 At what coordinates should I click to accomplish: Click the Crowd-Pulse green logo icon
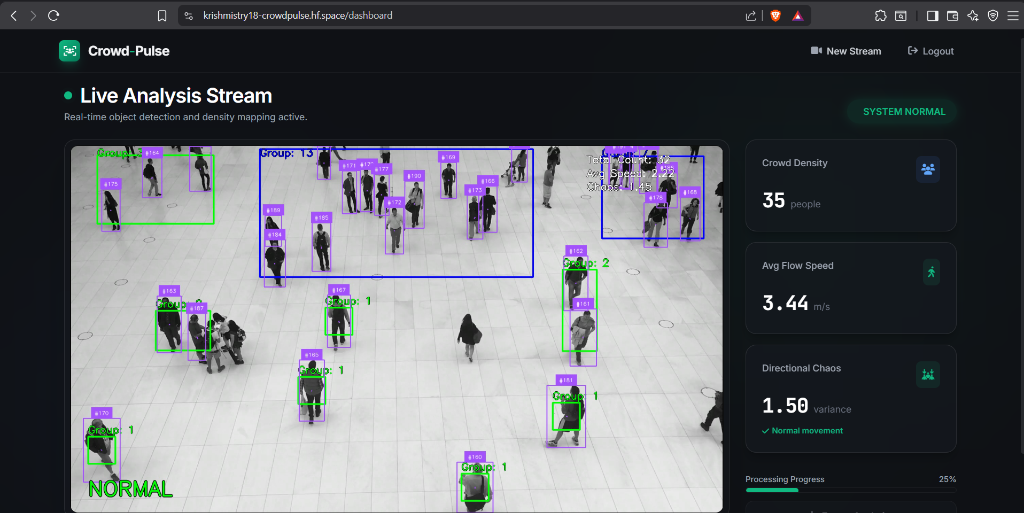click(69, 51)
